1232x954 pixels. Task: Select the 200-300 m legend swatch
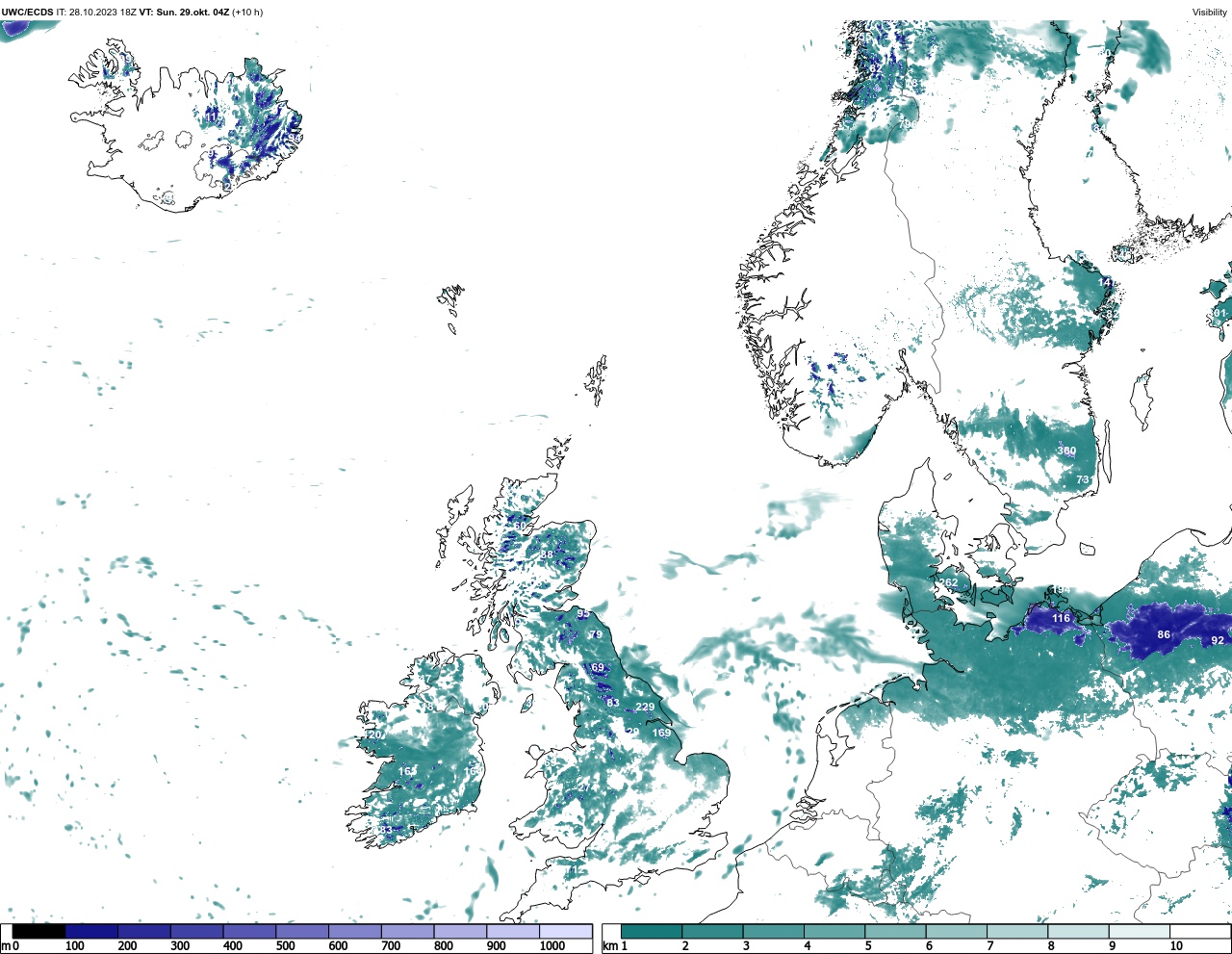[x=144, y=931]
